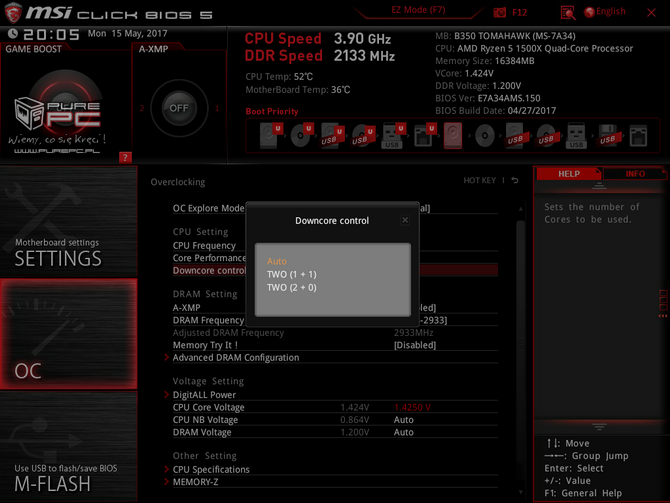The image size is (670, 503).
Task: Select the Core Performance row
Action: (x=335, y=258)
